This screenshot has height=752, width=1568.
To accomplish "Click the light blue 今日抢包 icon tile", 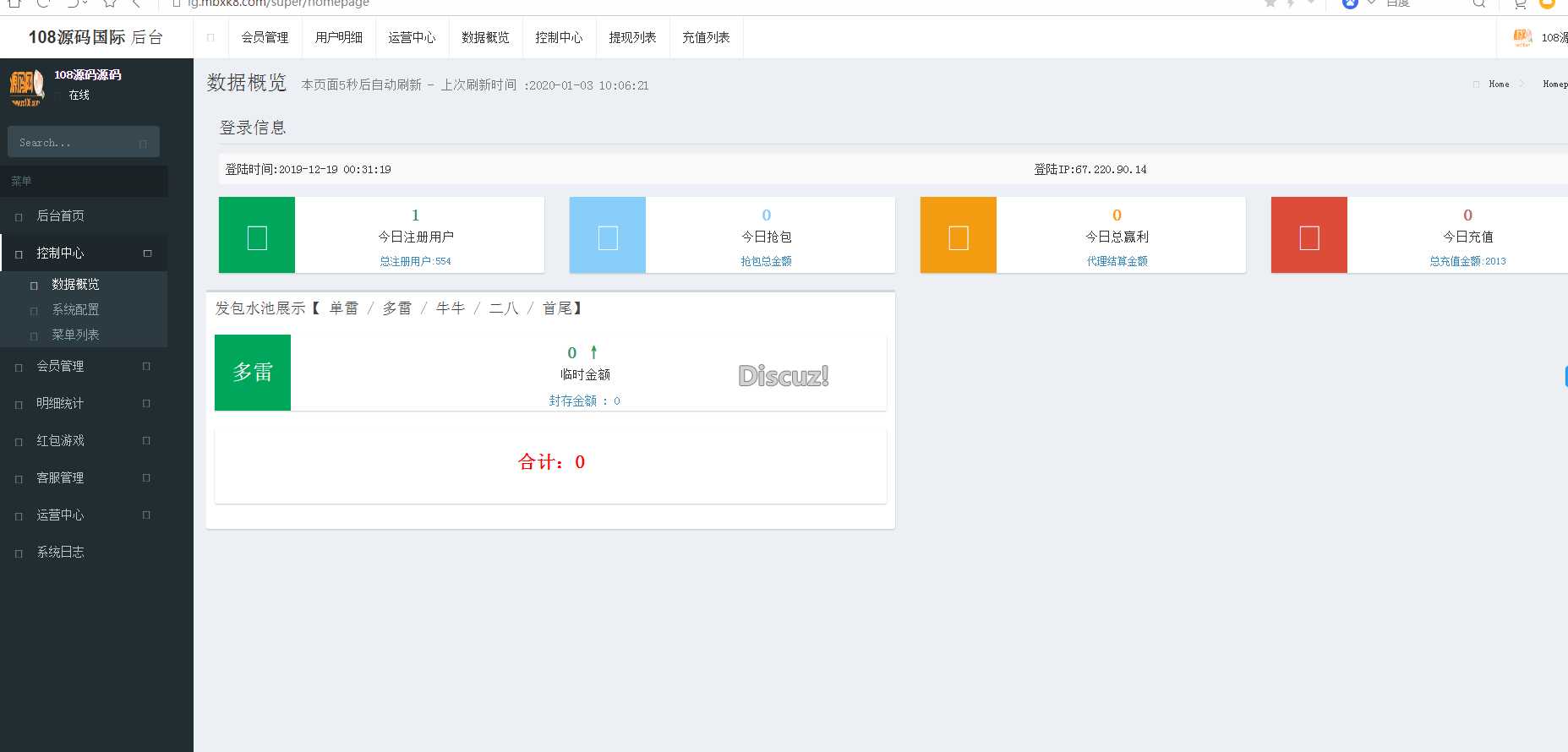I will coord(608,235).
